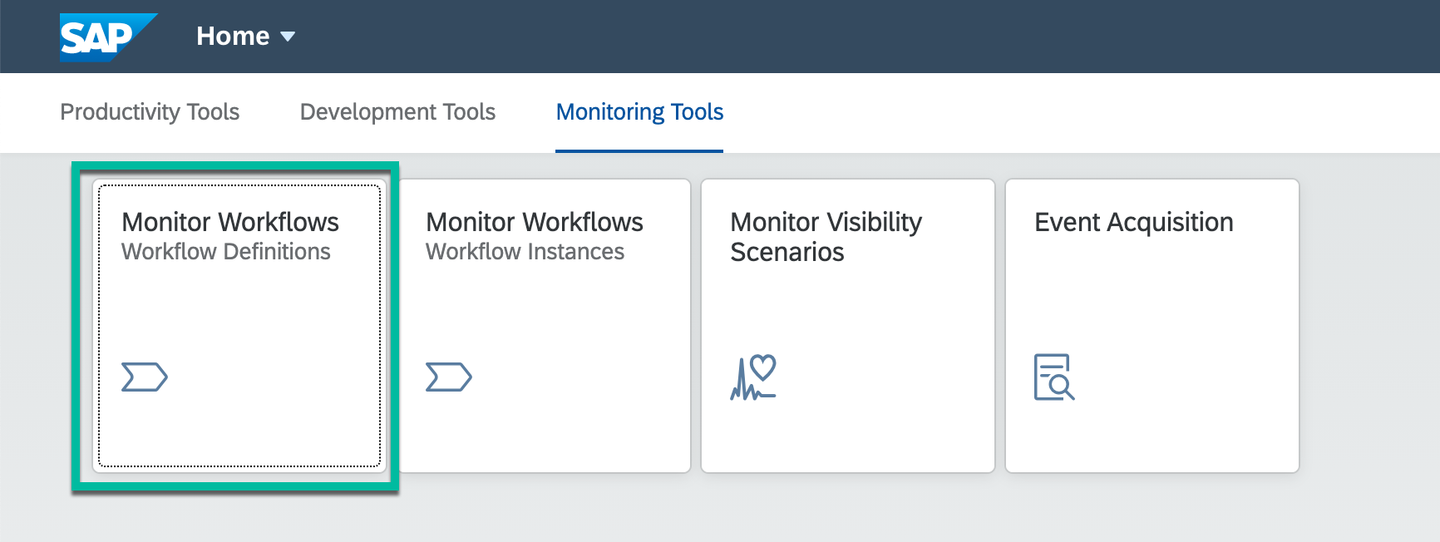Image resolution: width=1440 pixels, height=542 pixels.
Task: Click the SAP logo
Action: (x=109, y=37)
